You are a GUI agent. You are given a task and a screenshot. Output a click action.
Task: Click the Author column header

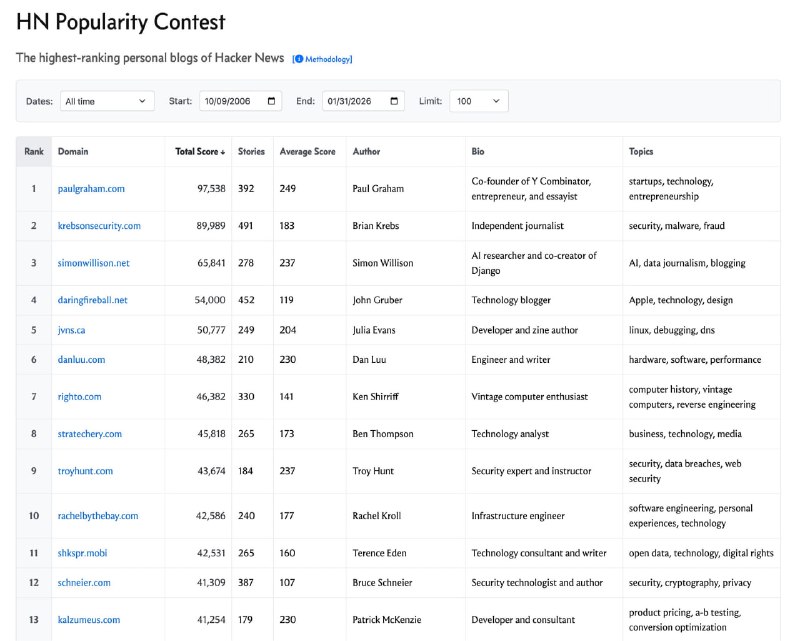click(366, 152)
